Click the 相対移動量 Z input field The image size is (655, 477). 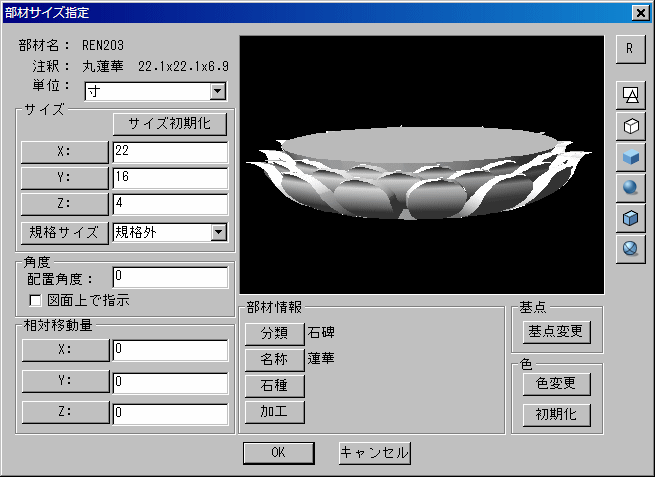[x=170, y=414]
